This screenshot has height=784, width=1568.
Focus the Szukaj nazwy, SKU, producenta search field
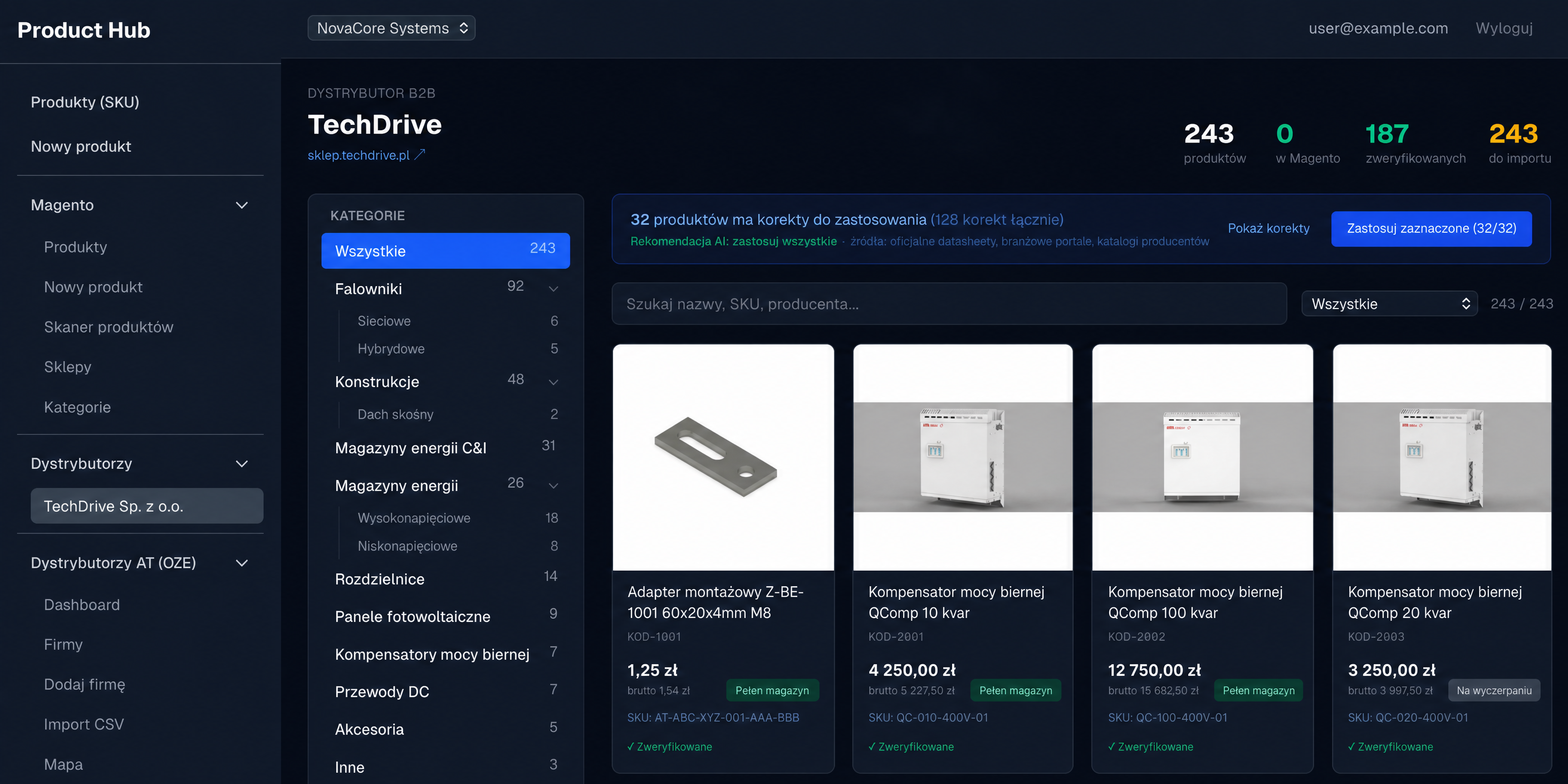tap(949, 303)
